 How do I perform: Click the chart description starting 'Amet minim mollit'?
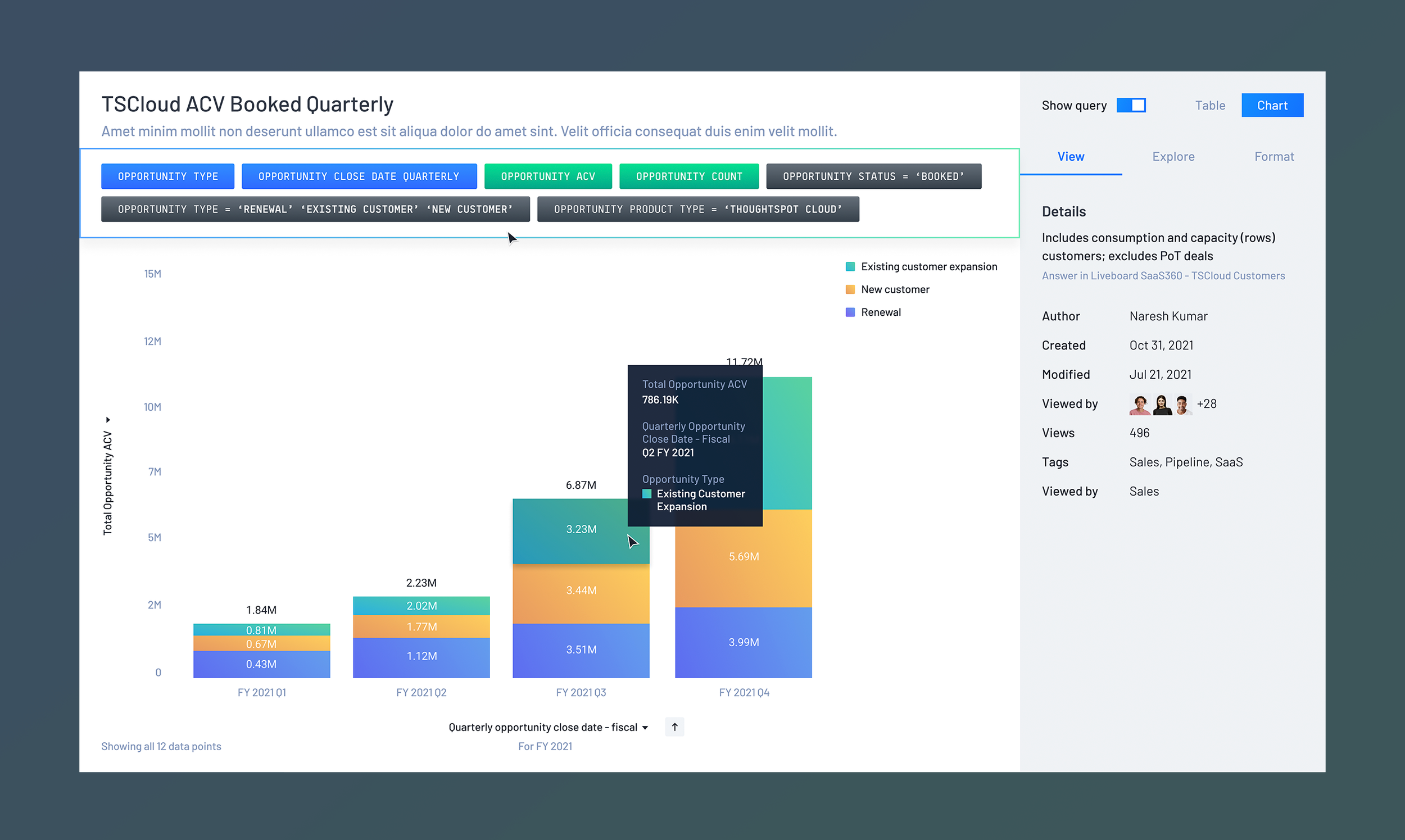coord(469,131)
